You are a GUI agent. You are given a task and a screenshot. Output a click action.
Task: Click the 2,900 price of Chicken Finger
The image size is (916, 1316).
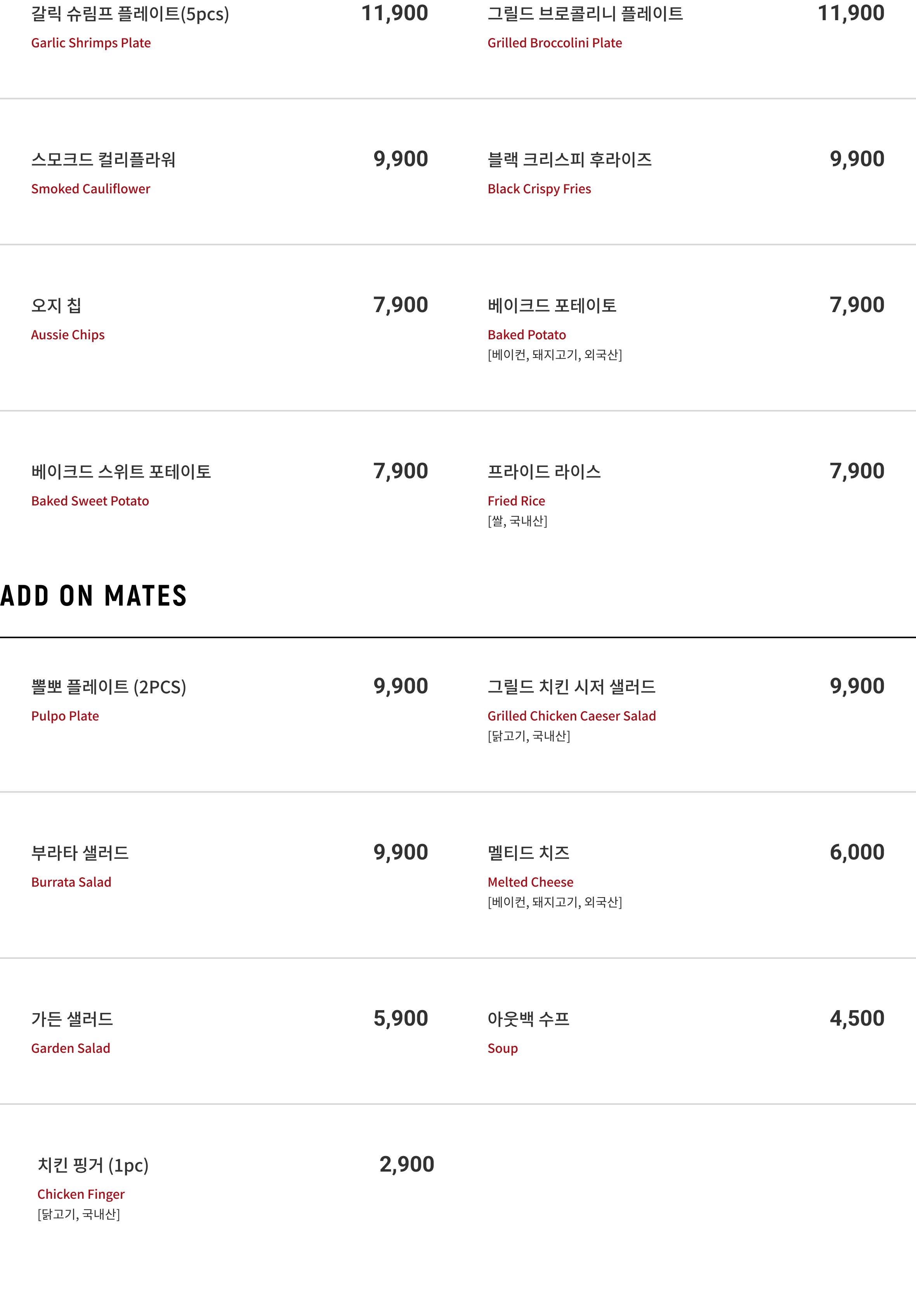(407, 1165)
